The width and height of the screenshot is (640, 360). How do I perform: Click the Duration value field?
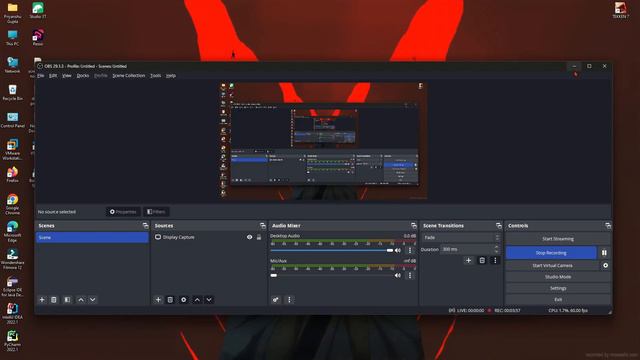(466, 249)
